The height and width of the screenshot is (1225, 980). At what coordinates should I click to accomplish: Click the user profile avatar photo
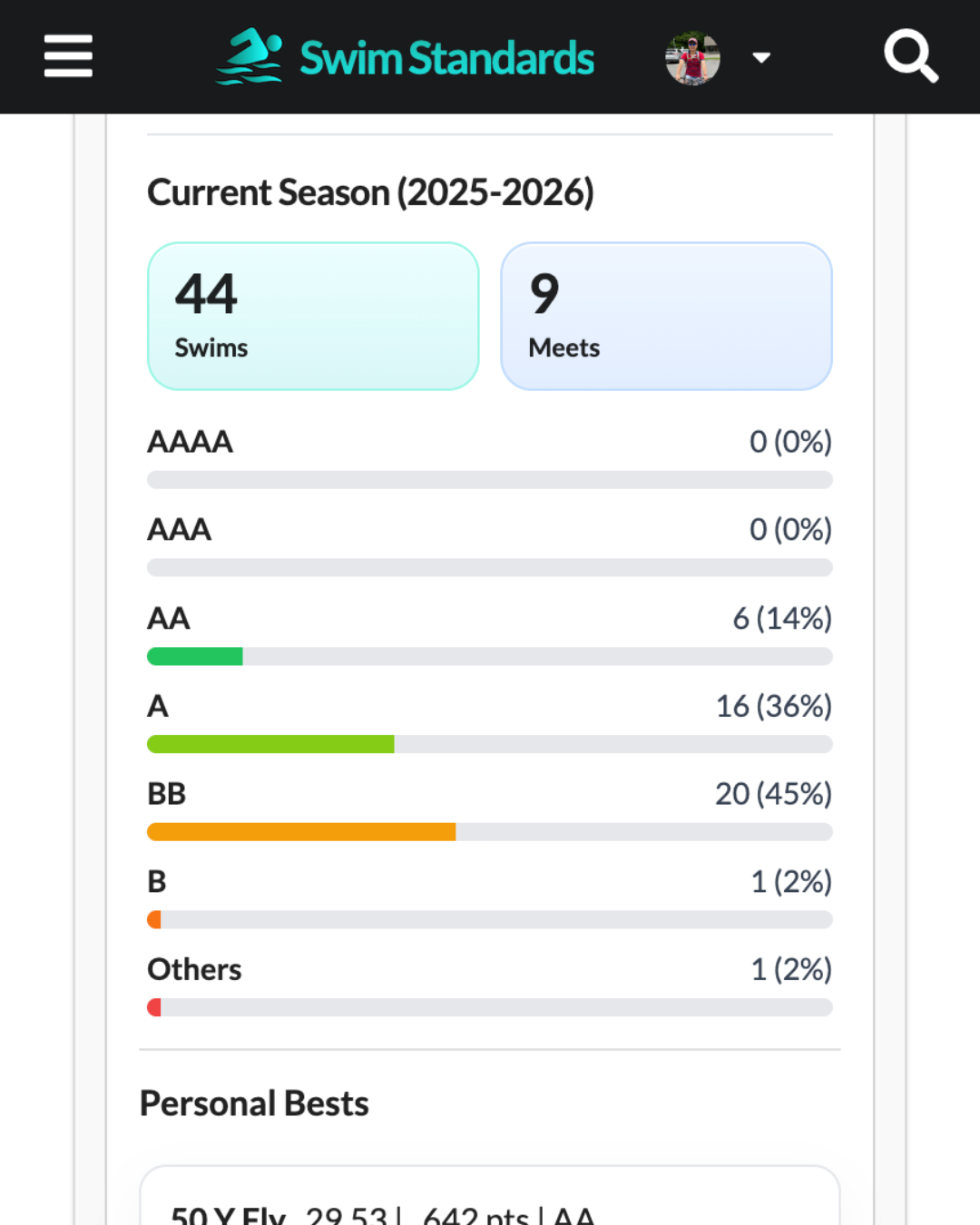coord(692,58)
